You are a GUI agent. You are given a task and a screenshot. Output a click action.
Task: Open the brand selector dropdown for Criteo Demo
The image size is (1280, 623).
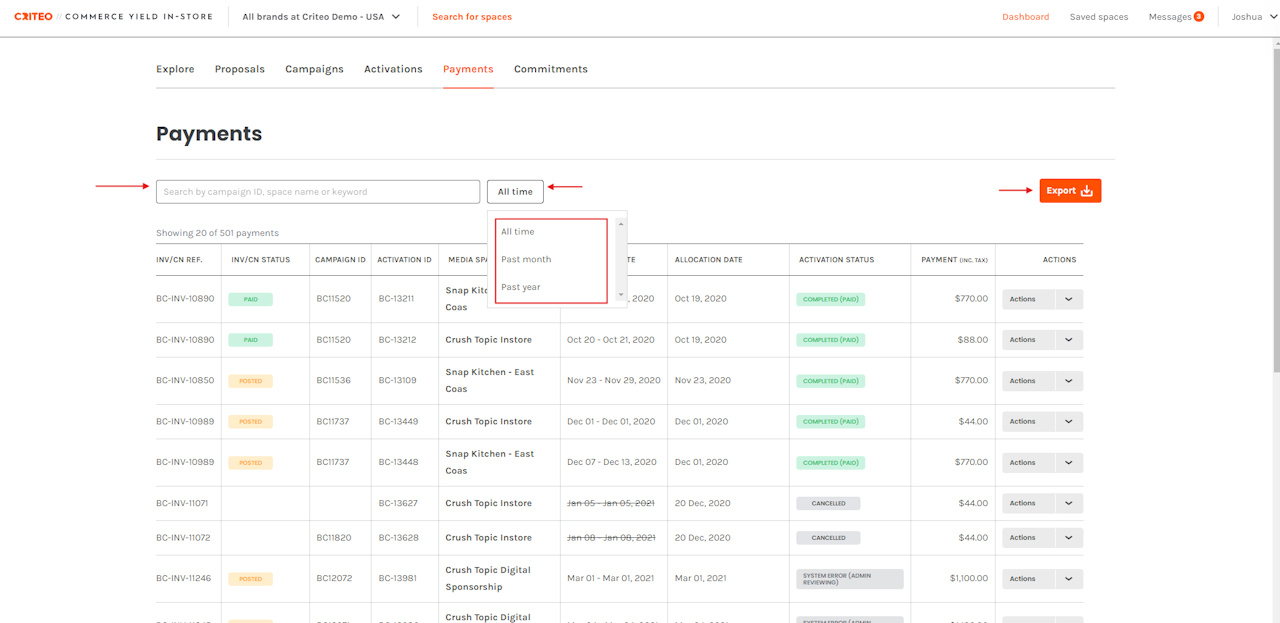coord(320,17)
